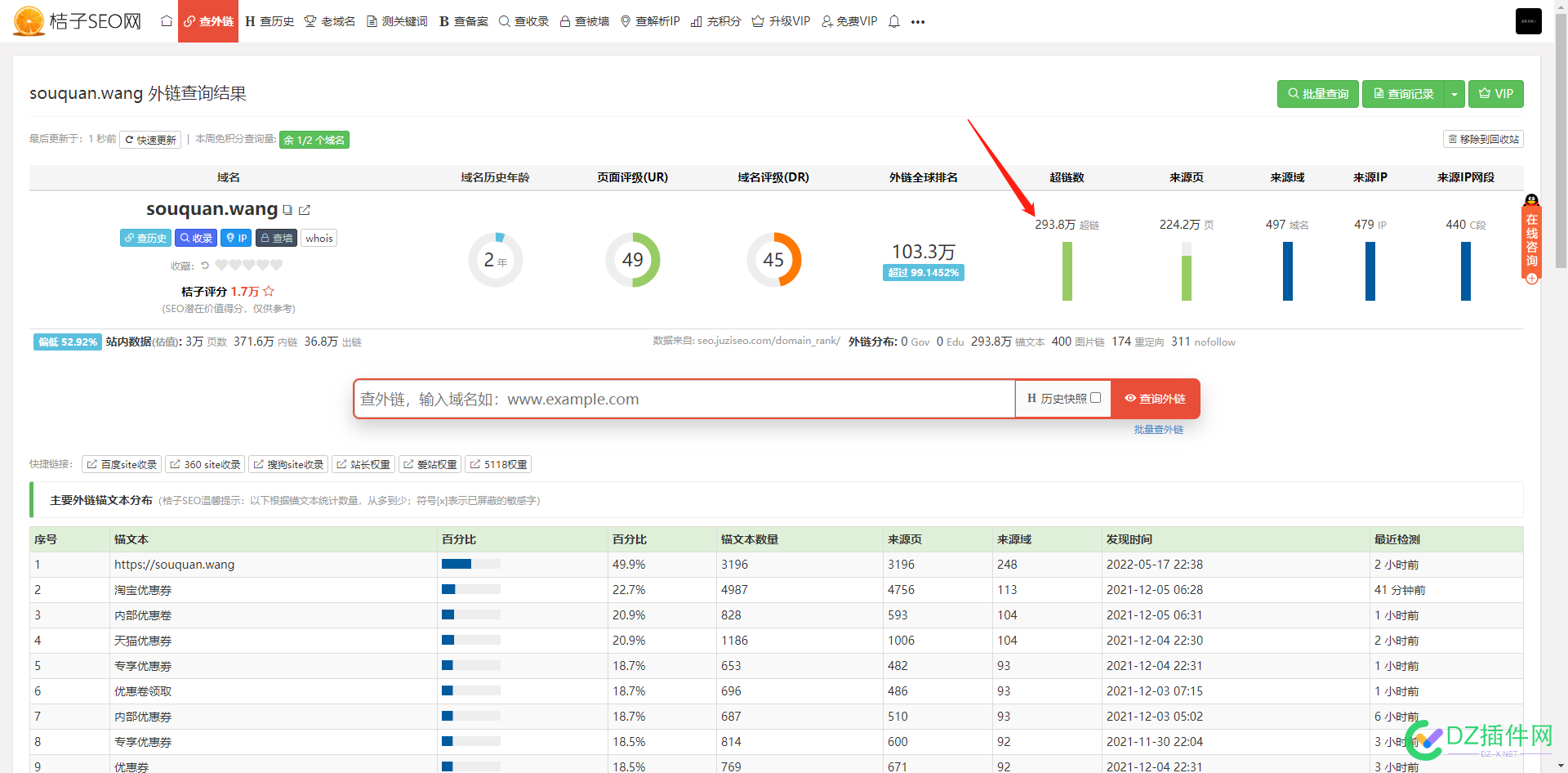Click the 批量查询 green button

1318,94
